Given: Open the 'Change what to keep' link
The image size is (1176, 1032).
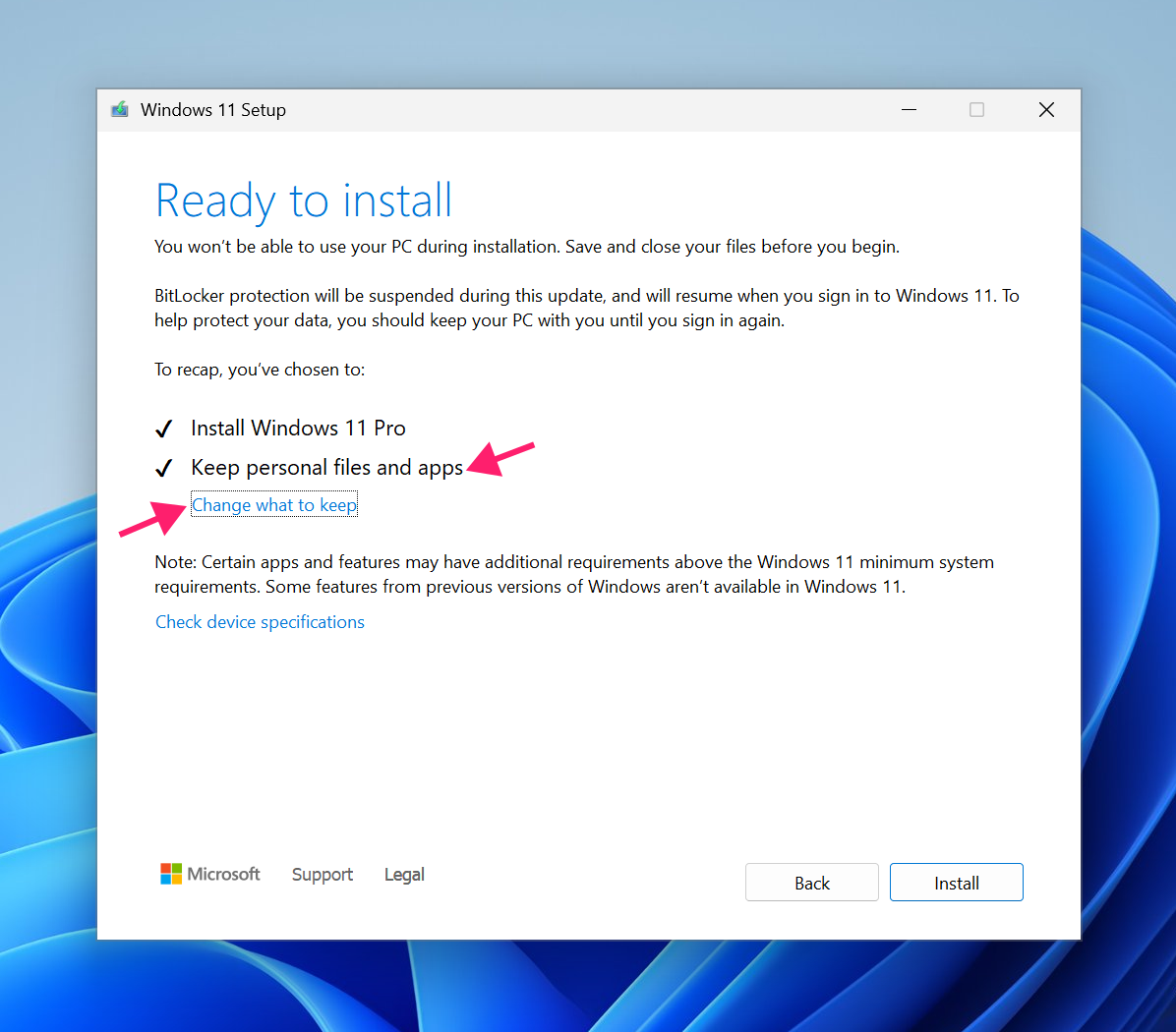Looking at the screenshot, I should 274,504.
